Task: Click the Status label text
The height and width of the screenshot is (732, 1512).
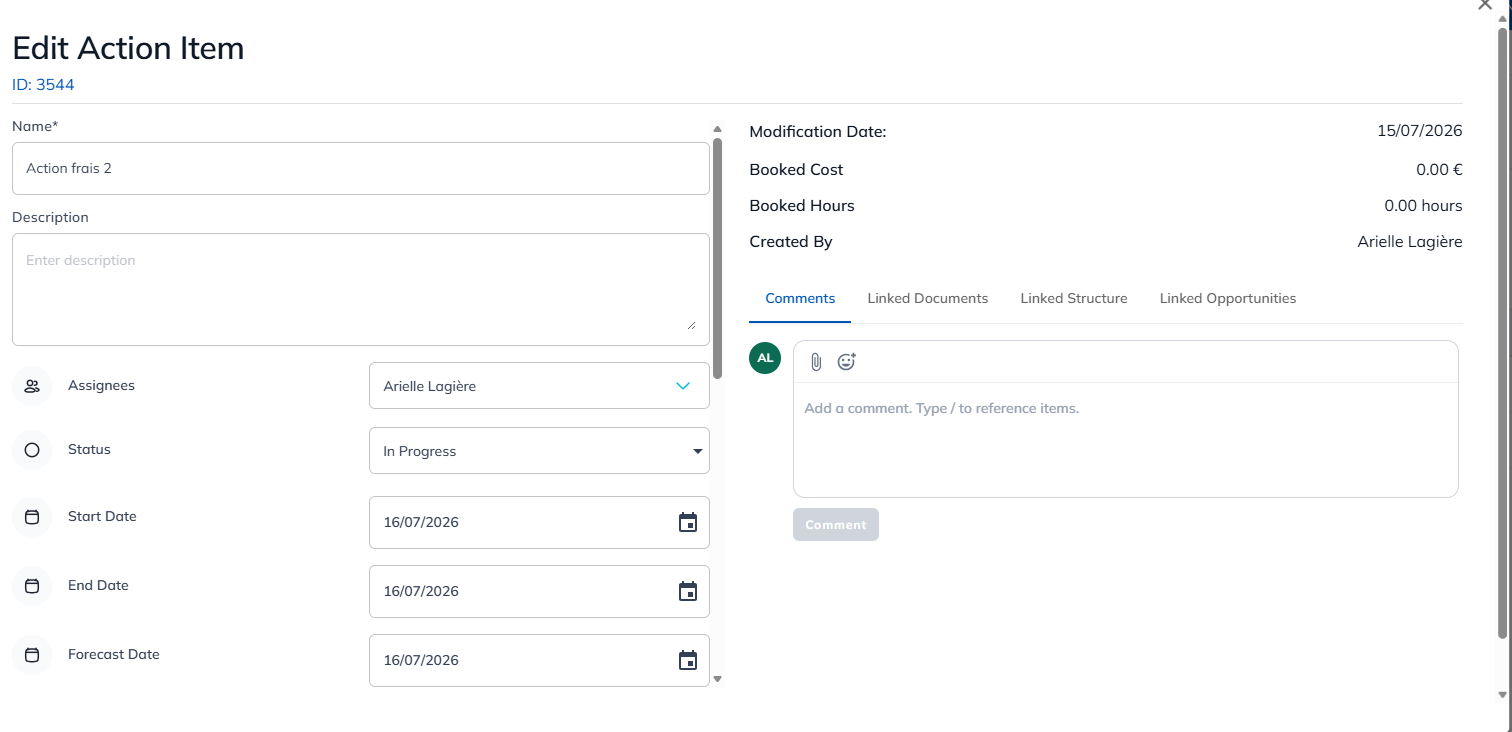Action: coord(89,450)
